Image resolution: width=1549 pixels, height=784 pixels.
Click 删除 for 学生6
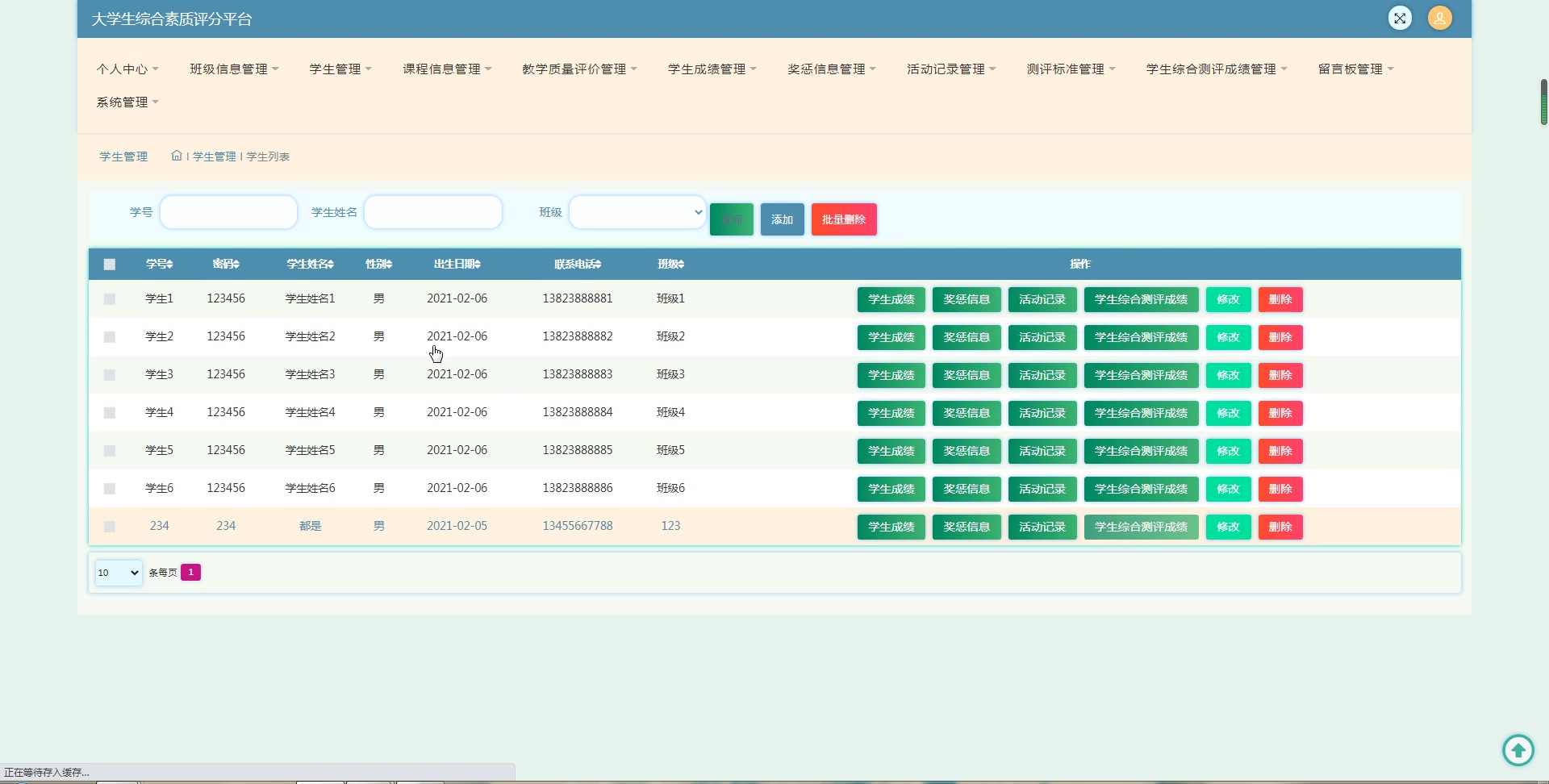click(x=1280, y=489)
